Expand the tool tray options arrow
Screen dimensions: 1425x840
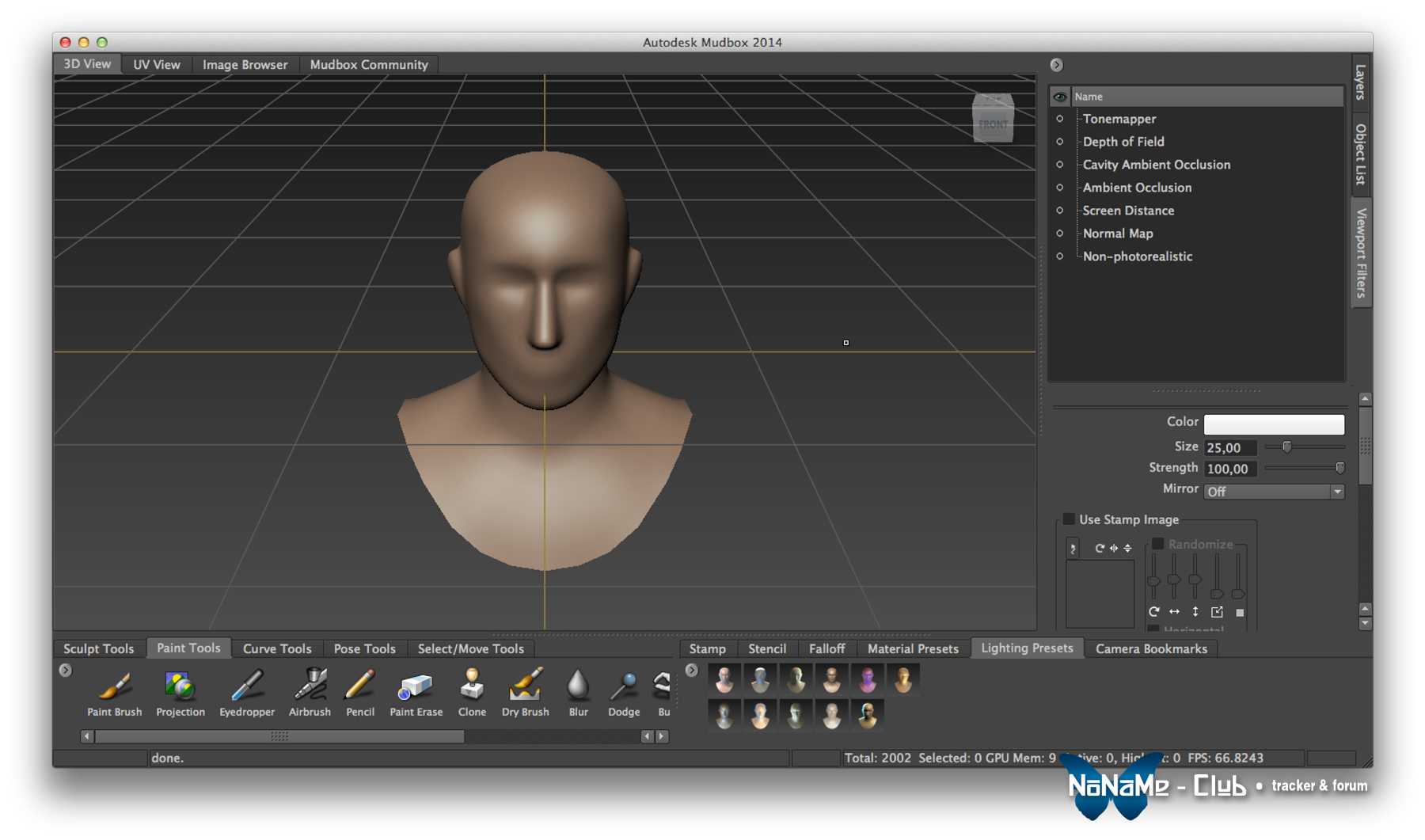click(x=66, y=671)
